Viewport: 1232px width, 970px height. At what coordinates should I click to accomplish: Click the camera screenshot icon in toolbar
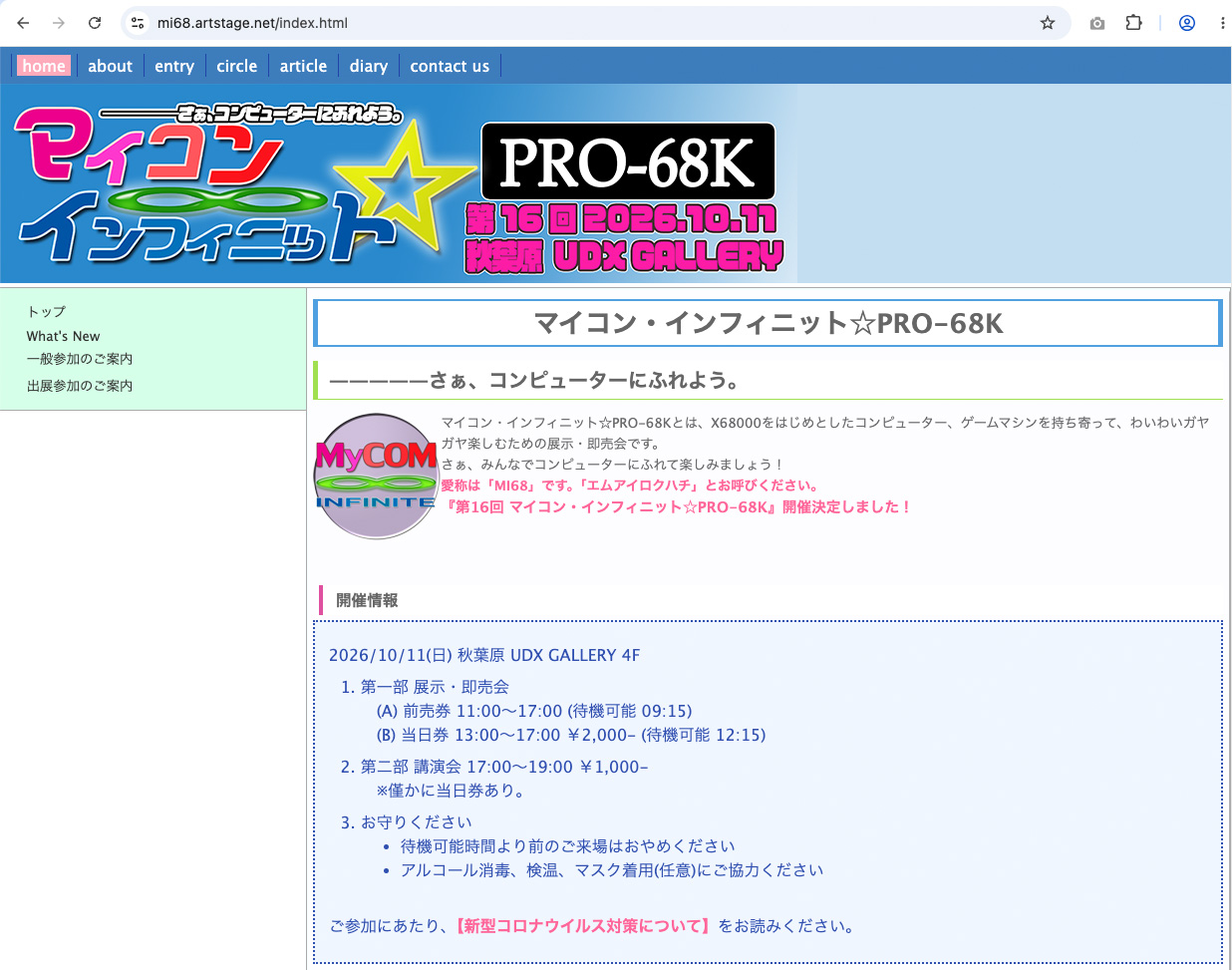[1097, 23]
